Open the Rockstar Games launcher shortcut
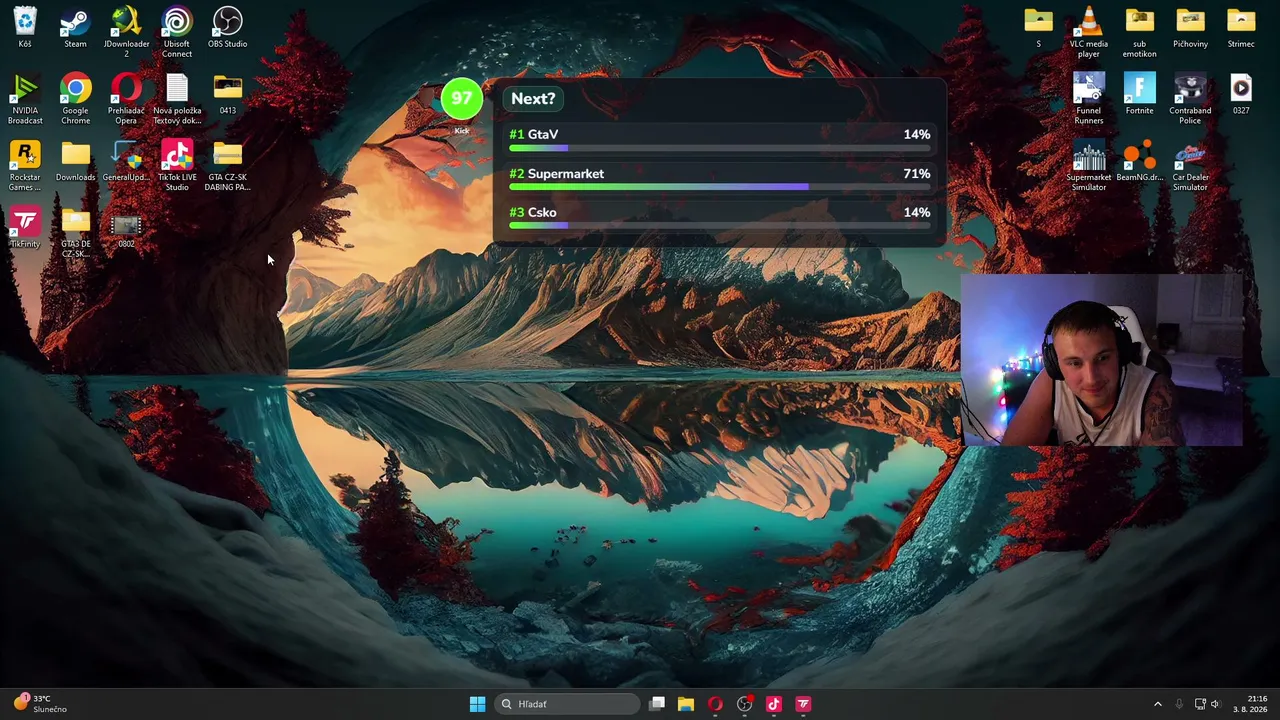The width and height of the screenshot is (1280, 720). (x=25, y=166)
